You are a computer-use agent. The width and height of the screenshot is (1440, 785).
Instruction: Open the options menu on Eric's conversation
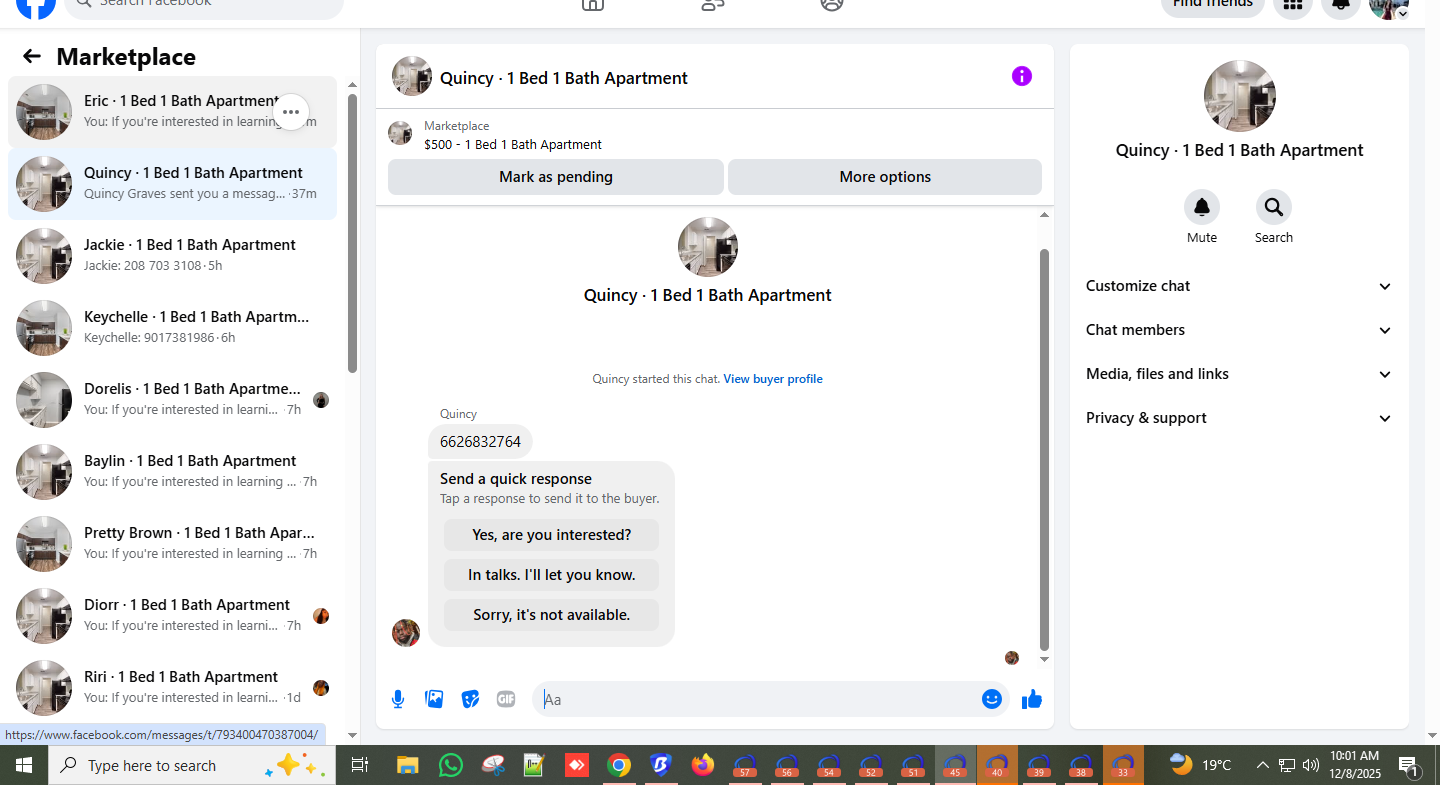point(291,112)
